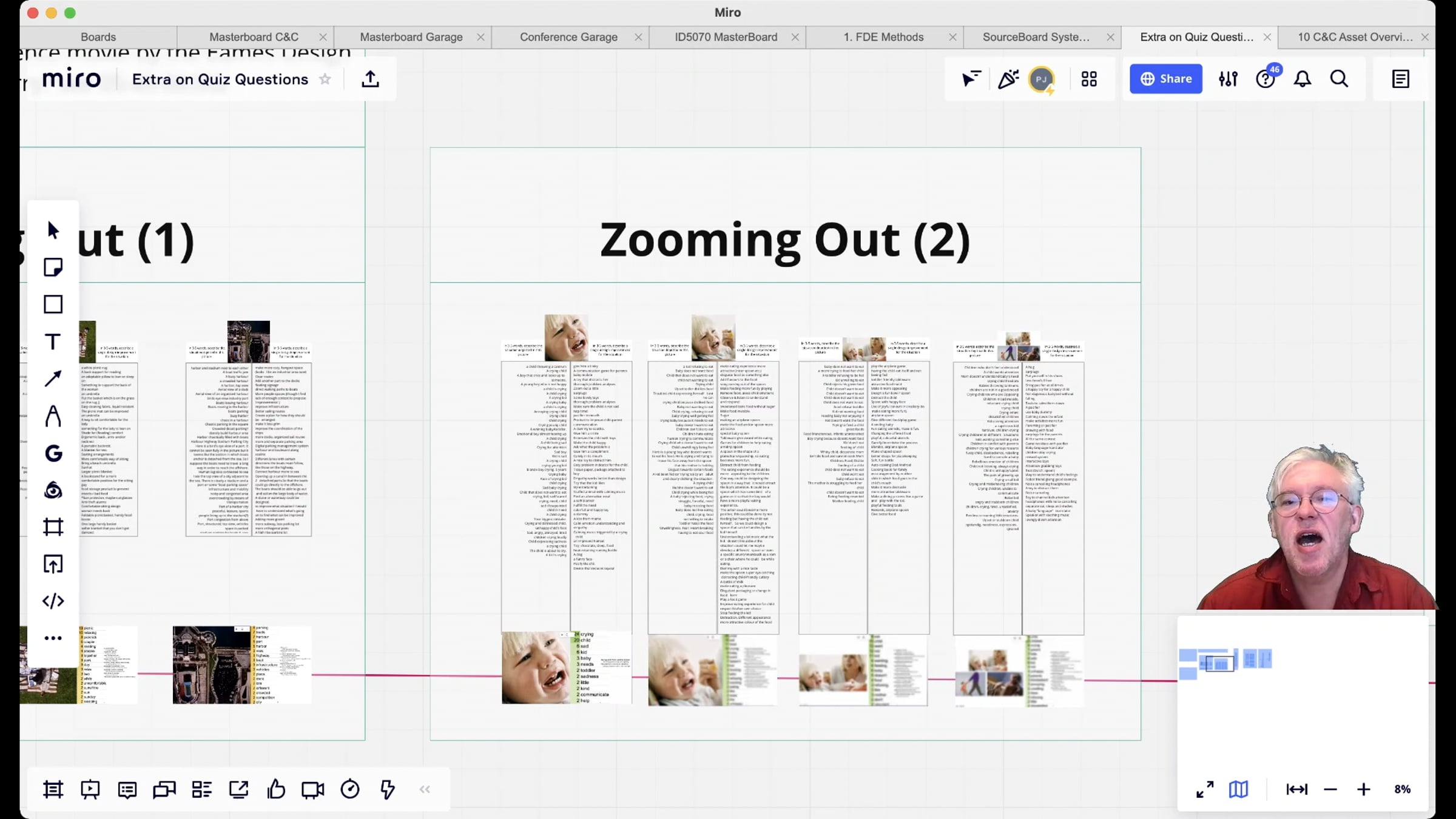Screen dimensions: 1456x819
Task: Switch to the 1. FDE Methods tab
Action: tap(883, 37)
